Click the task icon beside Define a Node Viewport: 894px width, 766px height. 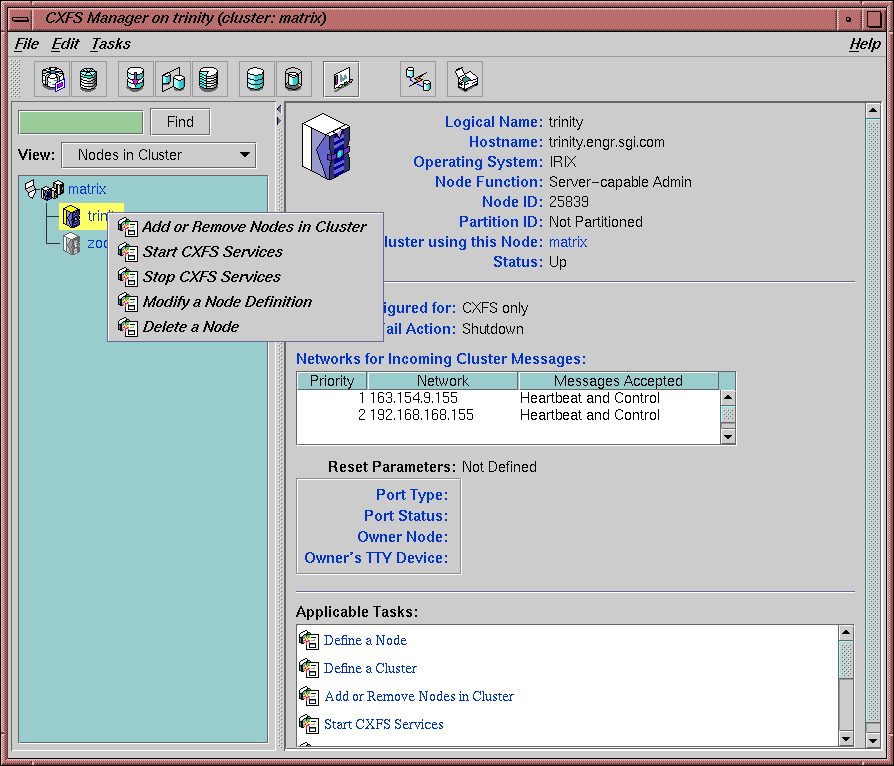(309, 641)
